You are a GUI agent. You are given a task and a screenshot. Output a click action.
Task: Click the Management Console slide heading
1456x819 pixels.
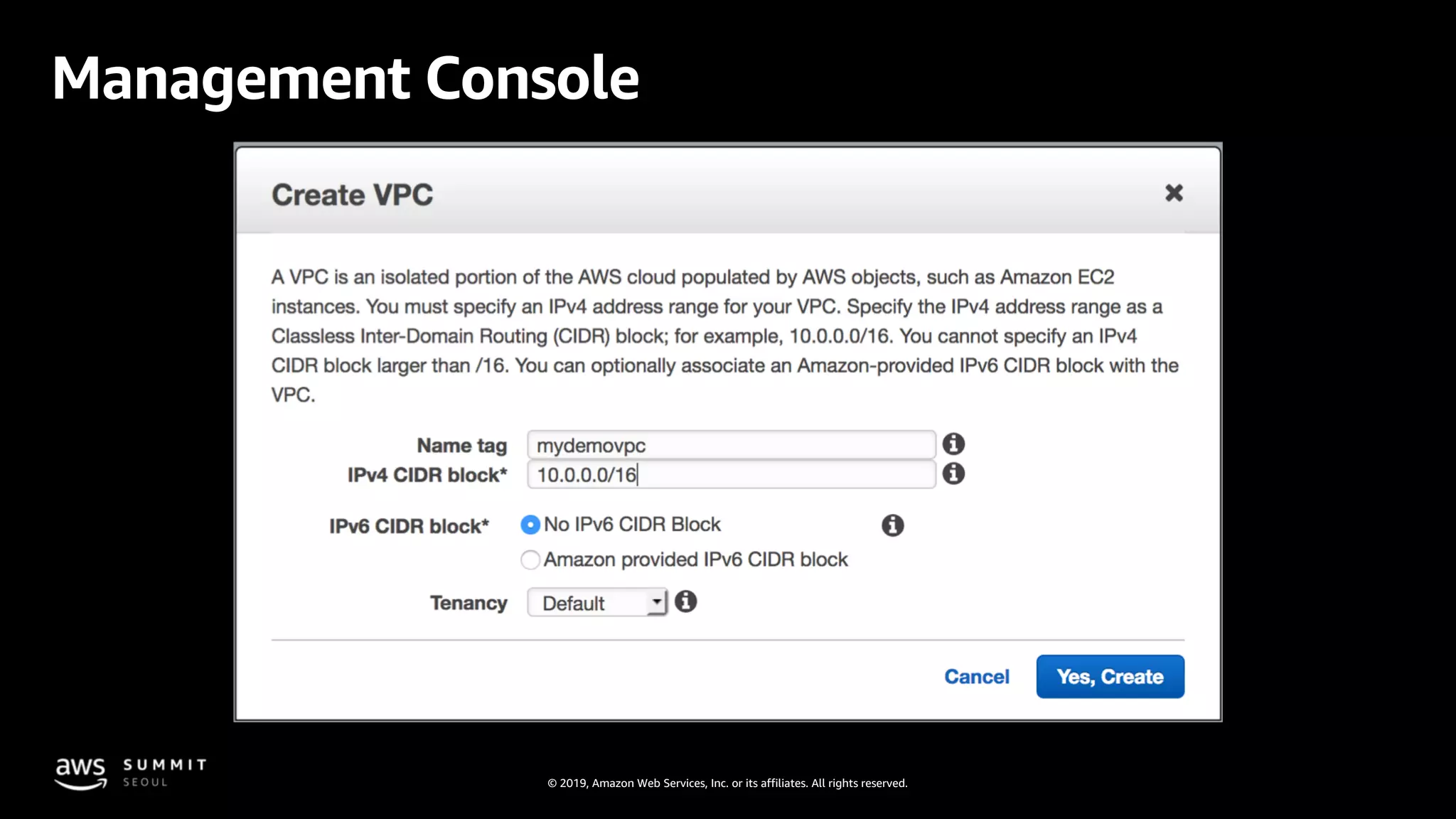pyautogui.click(x=346, y=78)
